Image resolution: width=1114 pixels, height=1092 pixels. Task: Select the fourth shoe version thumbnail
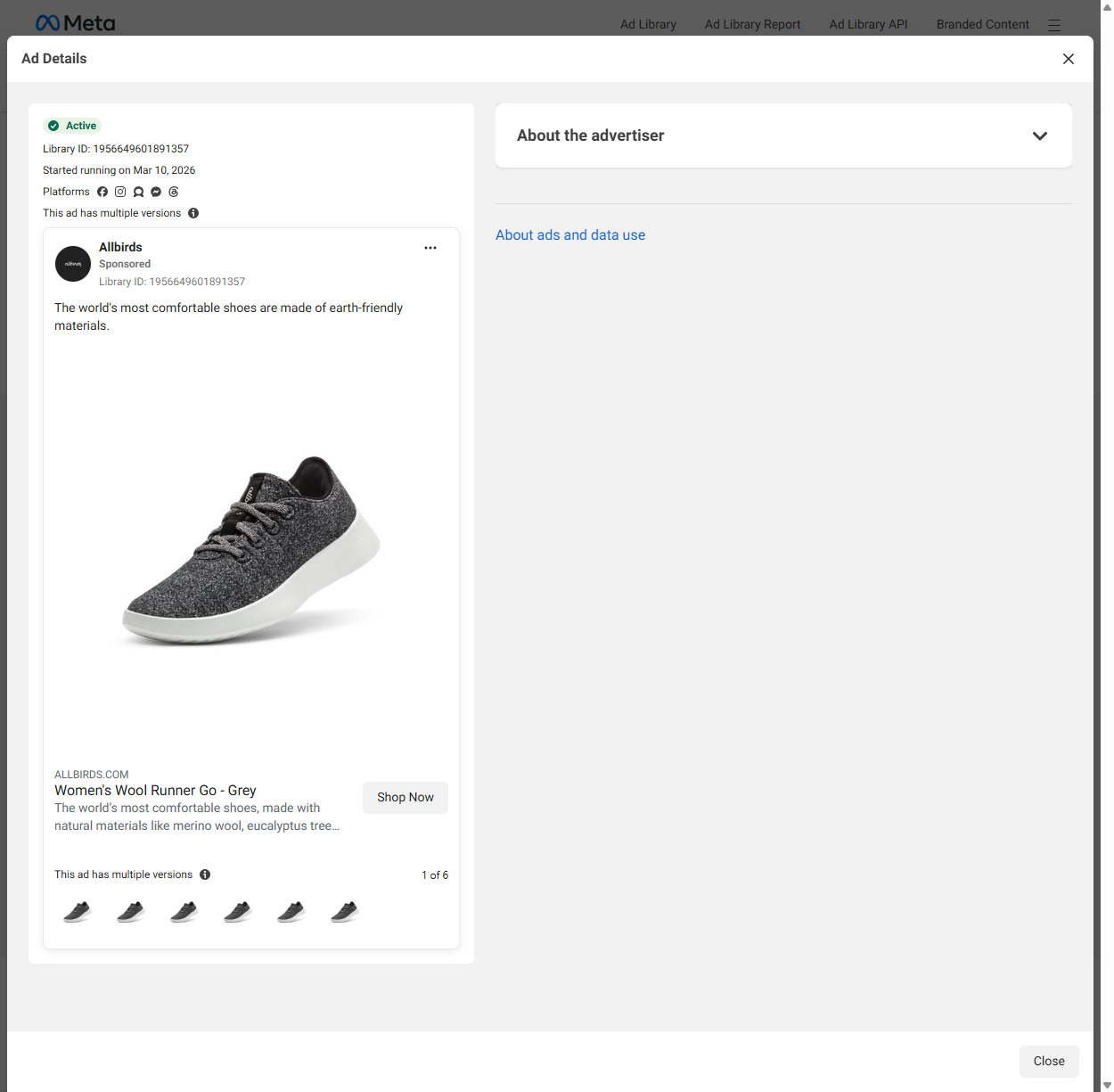[x=238, y=911]
